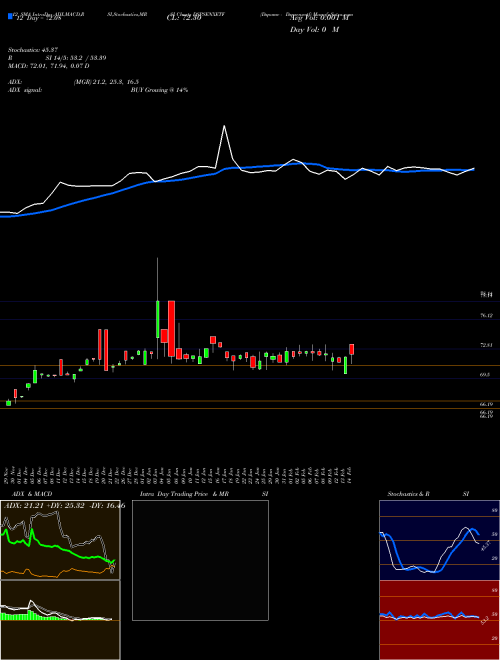Click the thick green ADX line in panel
Image resolution: width=500 pixels, height=660 pixels.
coord(55,548)
